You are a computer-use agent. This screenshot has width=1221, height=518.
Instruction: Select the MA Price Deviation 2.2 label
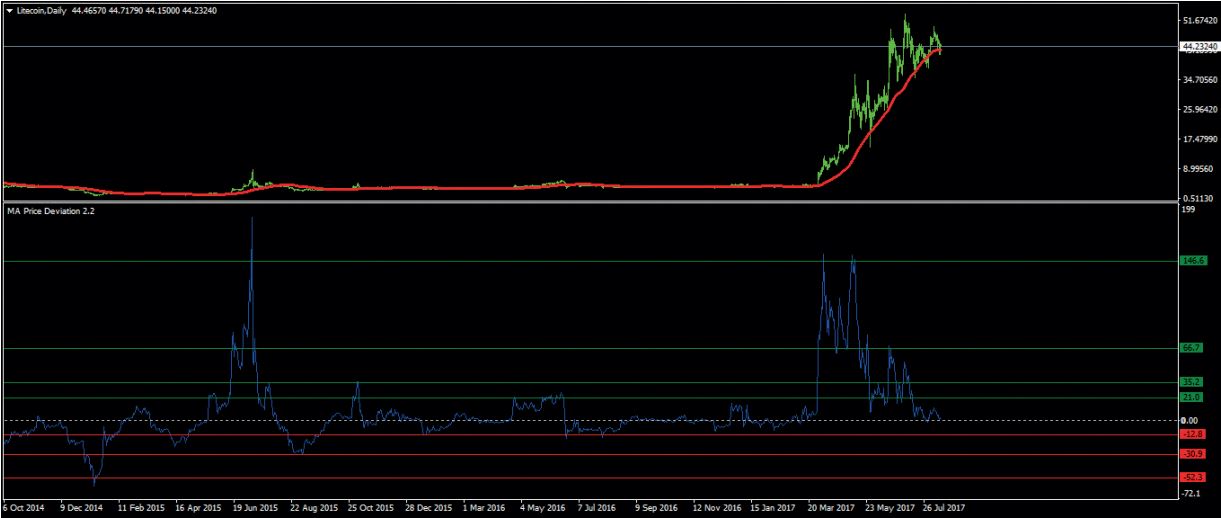click(x=50, y=212)
